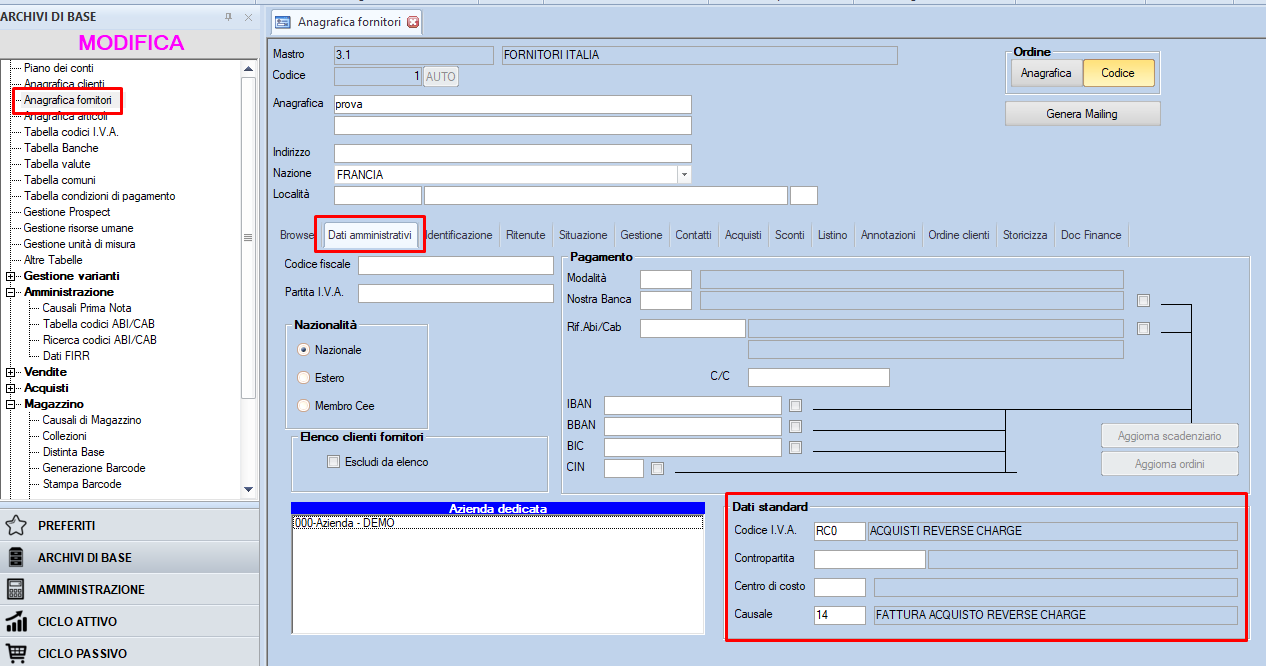Click the Archivi di Base database icon

click(x=16, y=557)
